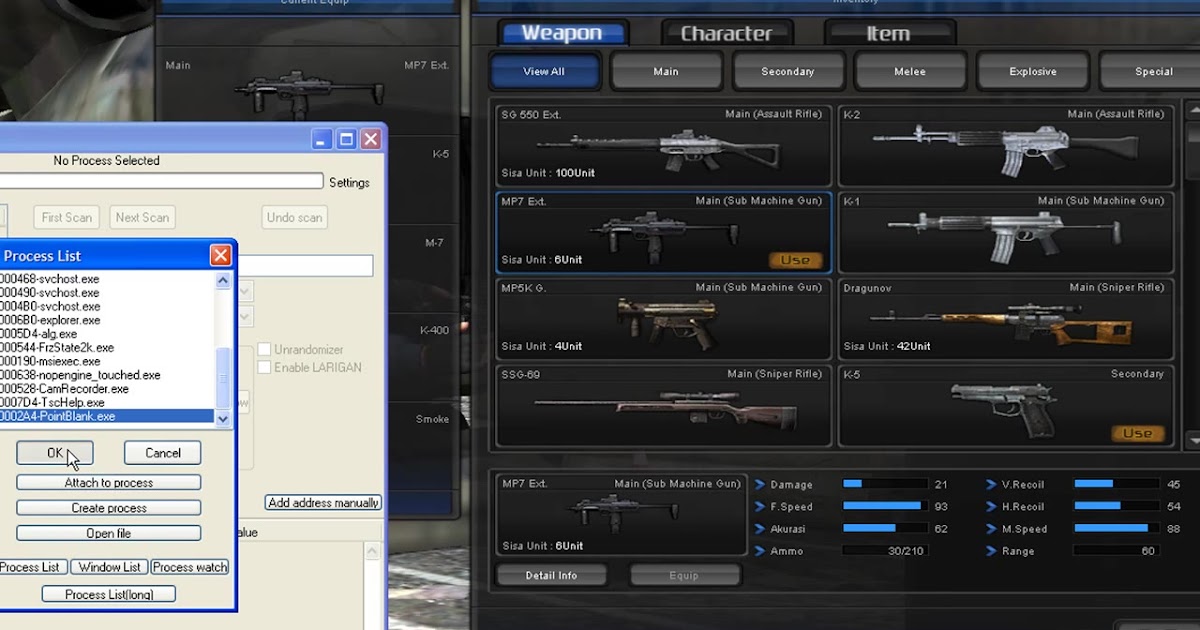Screen dimensions: 1200x630
Task: Select the MP5K G. weapon card
Action: pyautogui.click(x=663, y=319)
